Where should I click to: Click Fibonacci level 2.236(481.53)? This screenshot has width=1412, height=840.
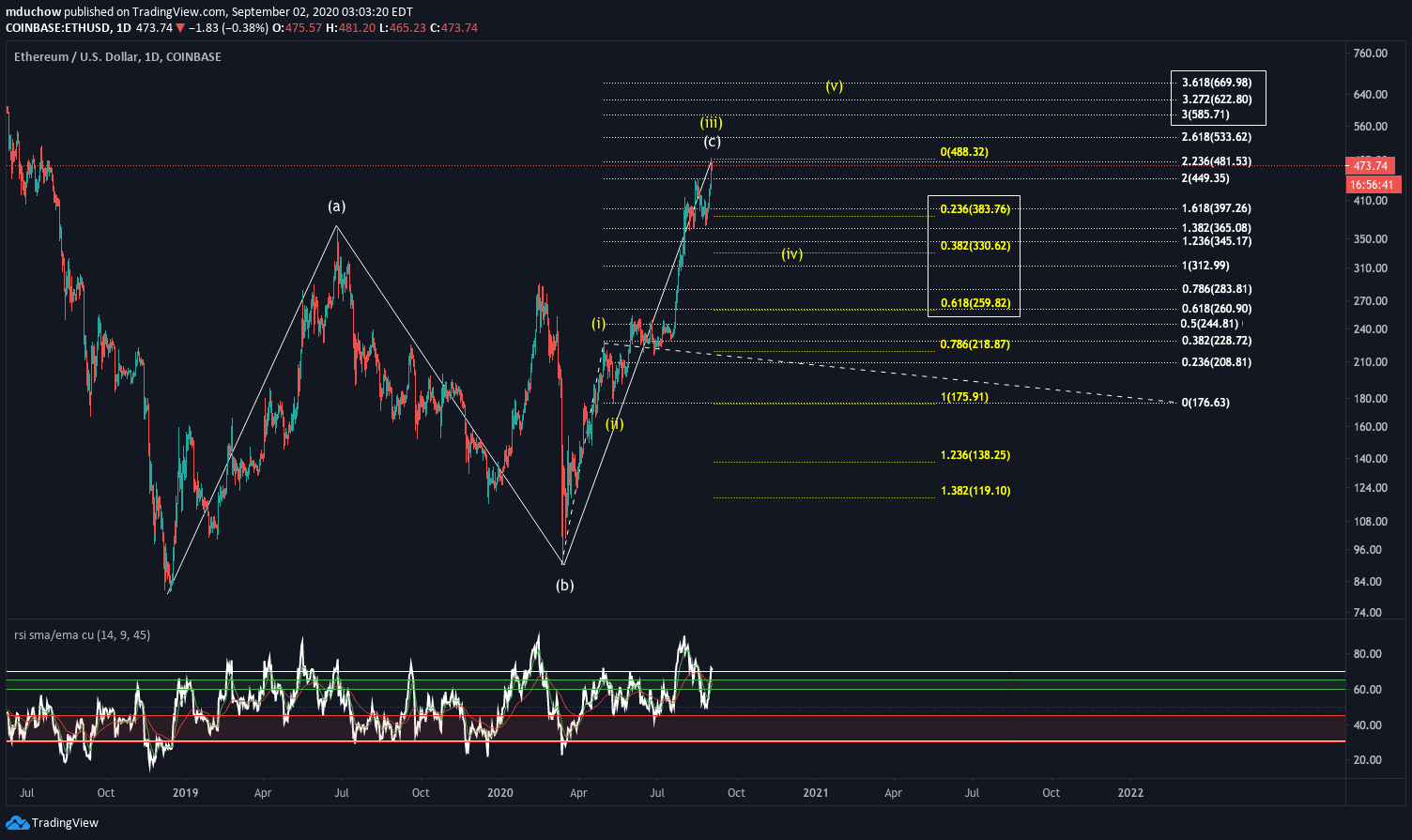click(x=1217, y=161)
